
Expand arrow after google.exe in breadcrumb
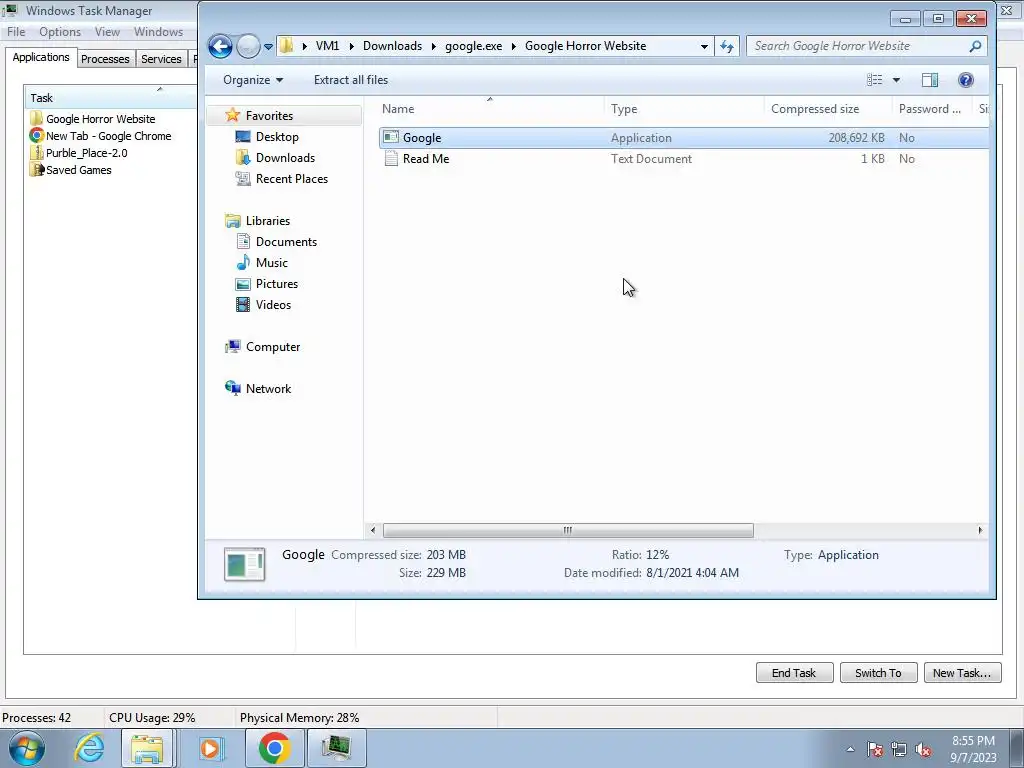coord(513,46)
